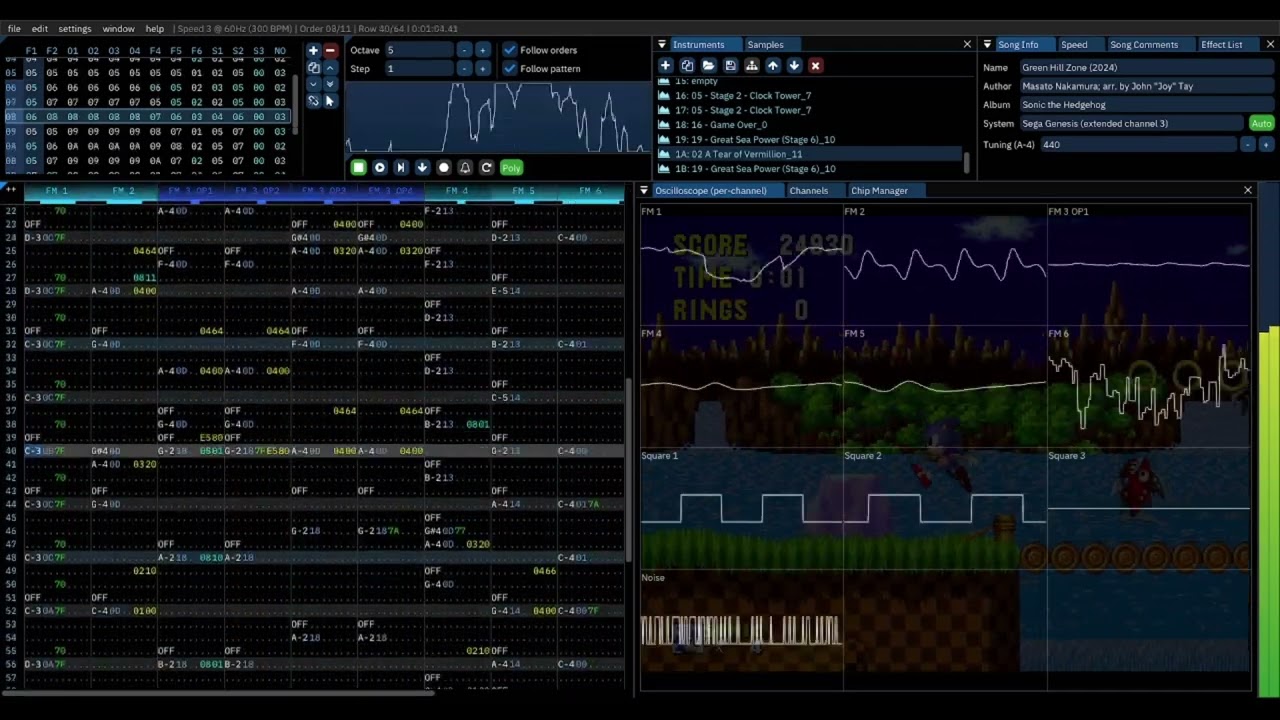Decrease Octave with minus button
This screenshot has height=720, width=1280.
464,50
